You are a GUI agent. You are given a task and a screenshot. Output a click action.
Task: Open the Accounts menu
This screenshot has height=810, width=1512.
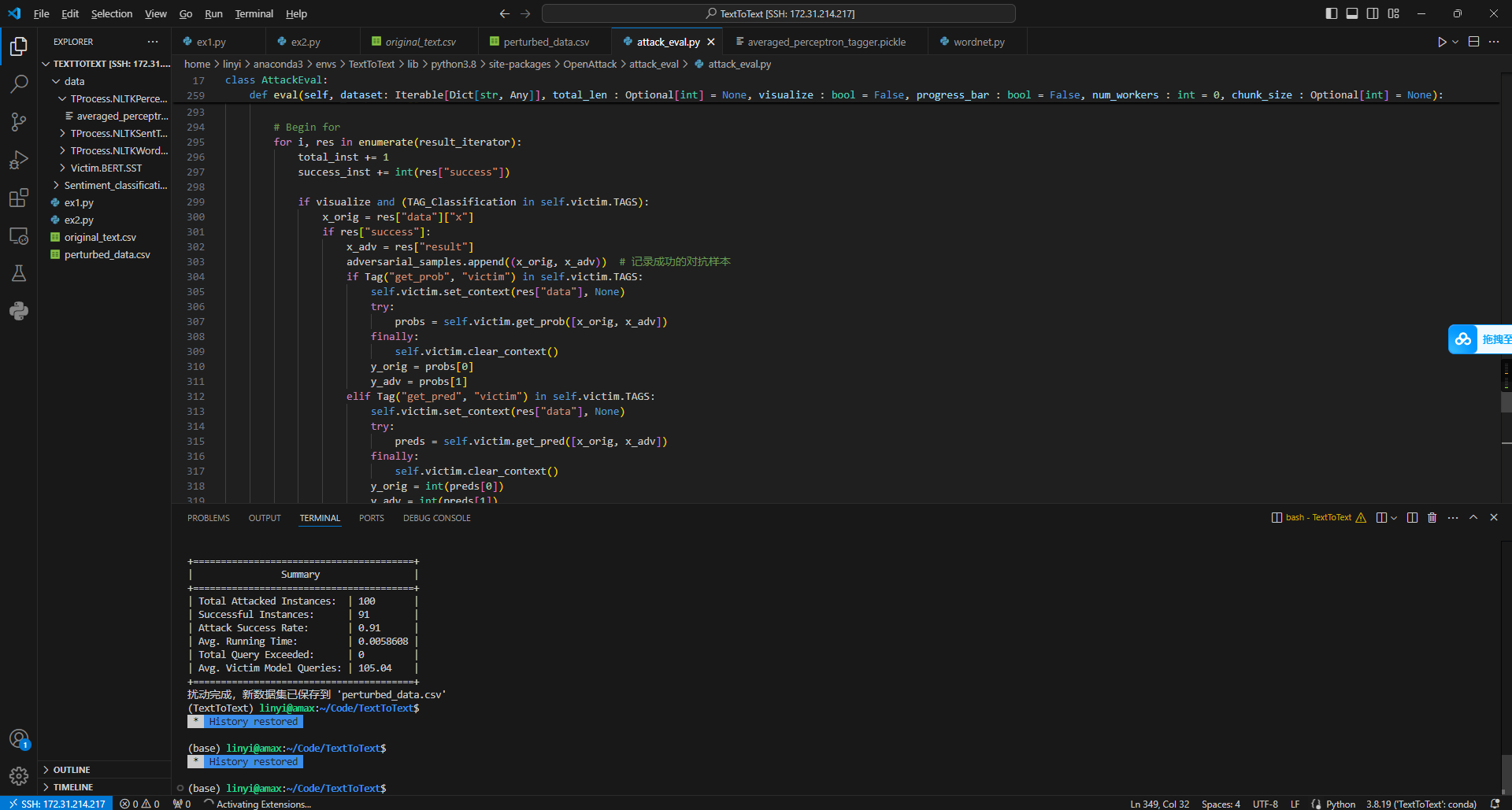click(x=19, y=739)
